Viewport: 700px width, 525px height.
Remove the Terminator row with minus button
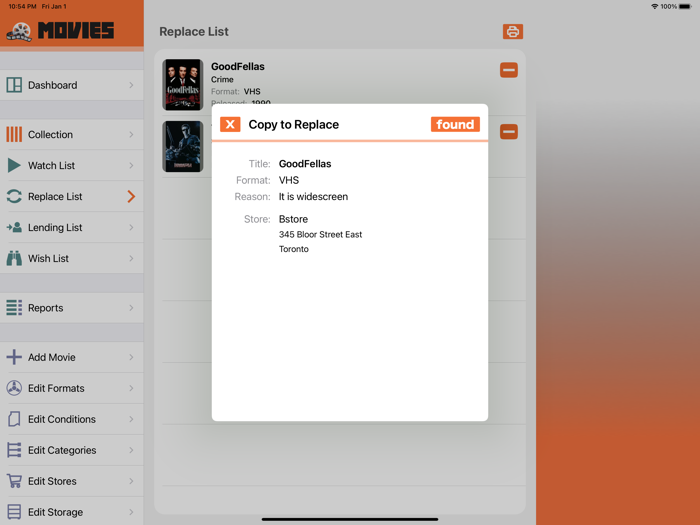tap(508, 132)
